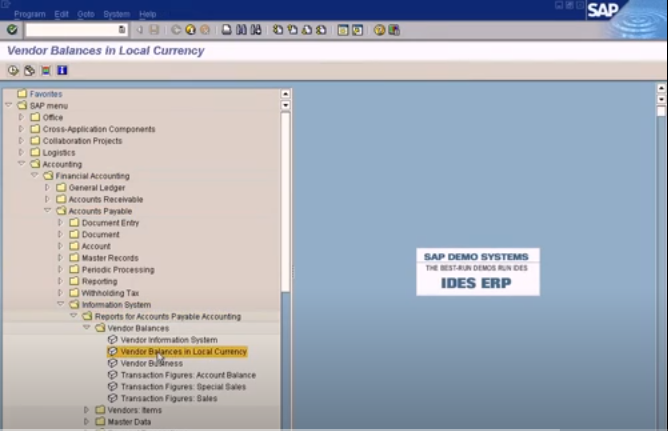Screen dimensions: 668x431
Task: Select Transaction Figures: Sales report
Action: tap(169, 398)
